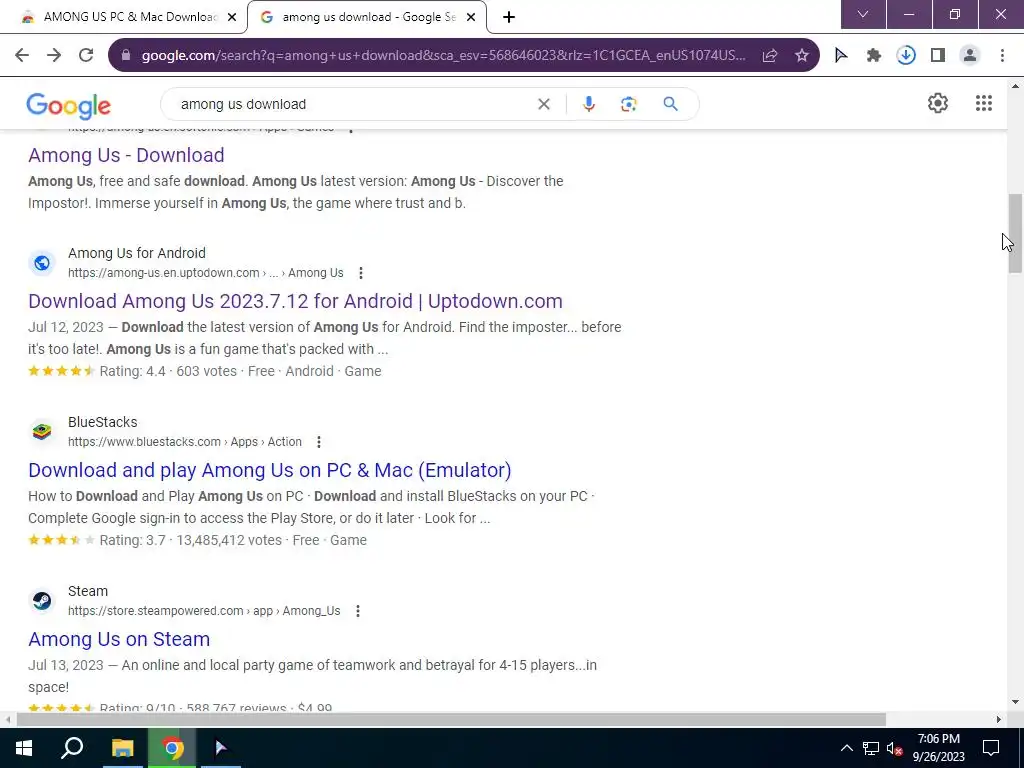The image size is (1024, 768).
Task: Open the Windows notification center
Action: [991, 748]
